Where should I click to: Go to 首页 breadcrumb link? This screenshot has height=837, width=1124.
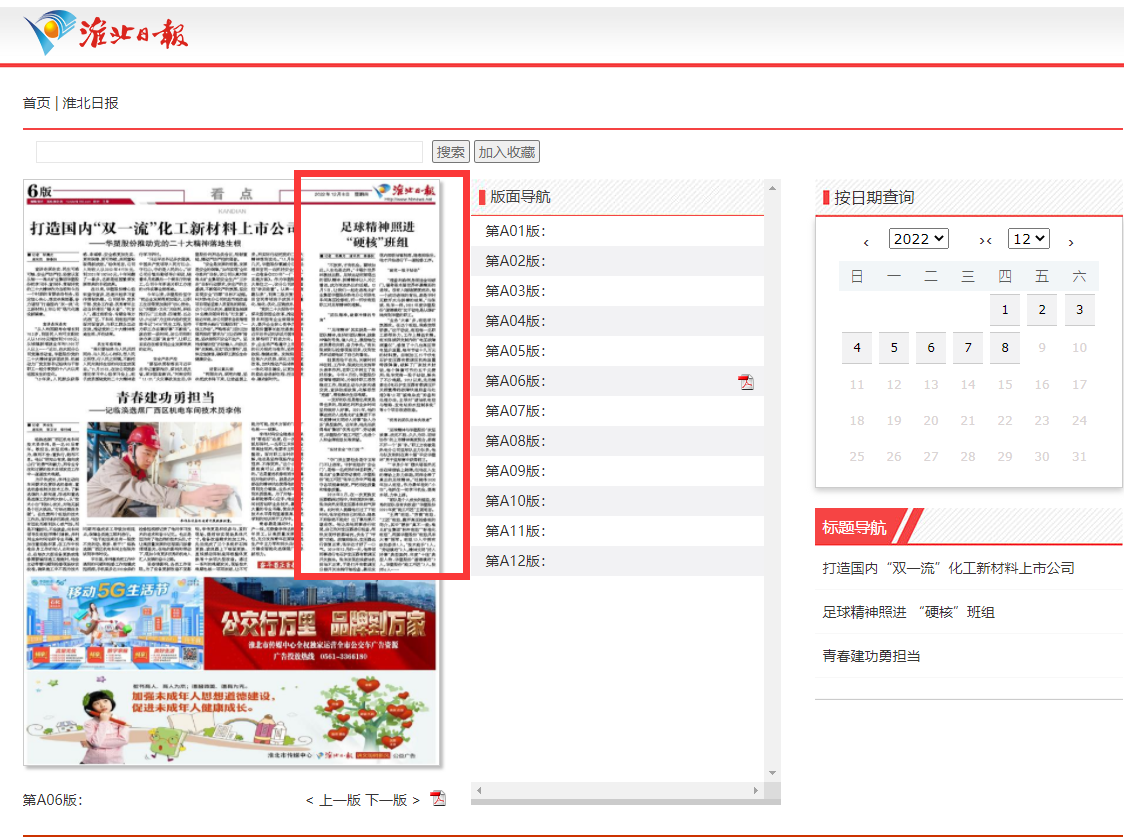[37, 103]
